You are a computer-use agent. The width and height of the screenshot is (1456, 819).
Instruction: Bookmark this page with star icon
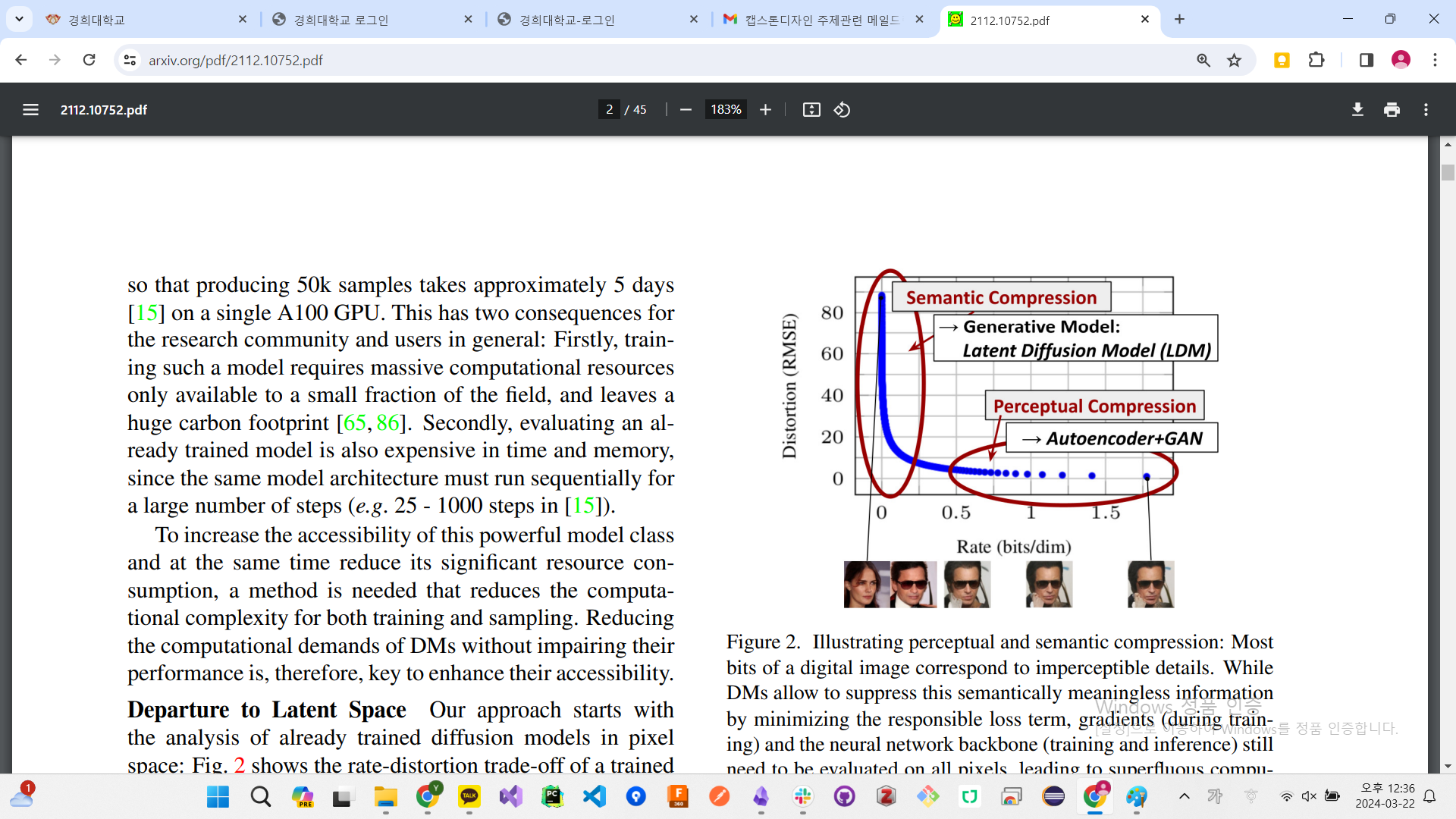tap(1235, 60)
